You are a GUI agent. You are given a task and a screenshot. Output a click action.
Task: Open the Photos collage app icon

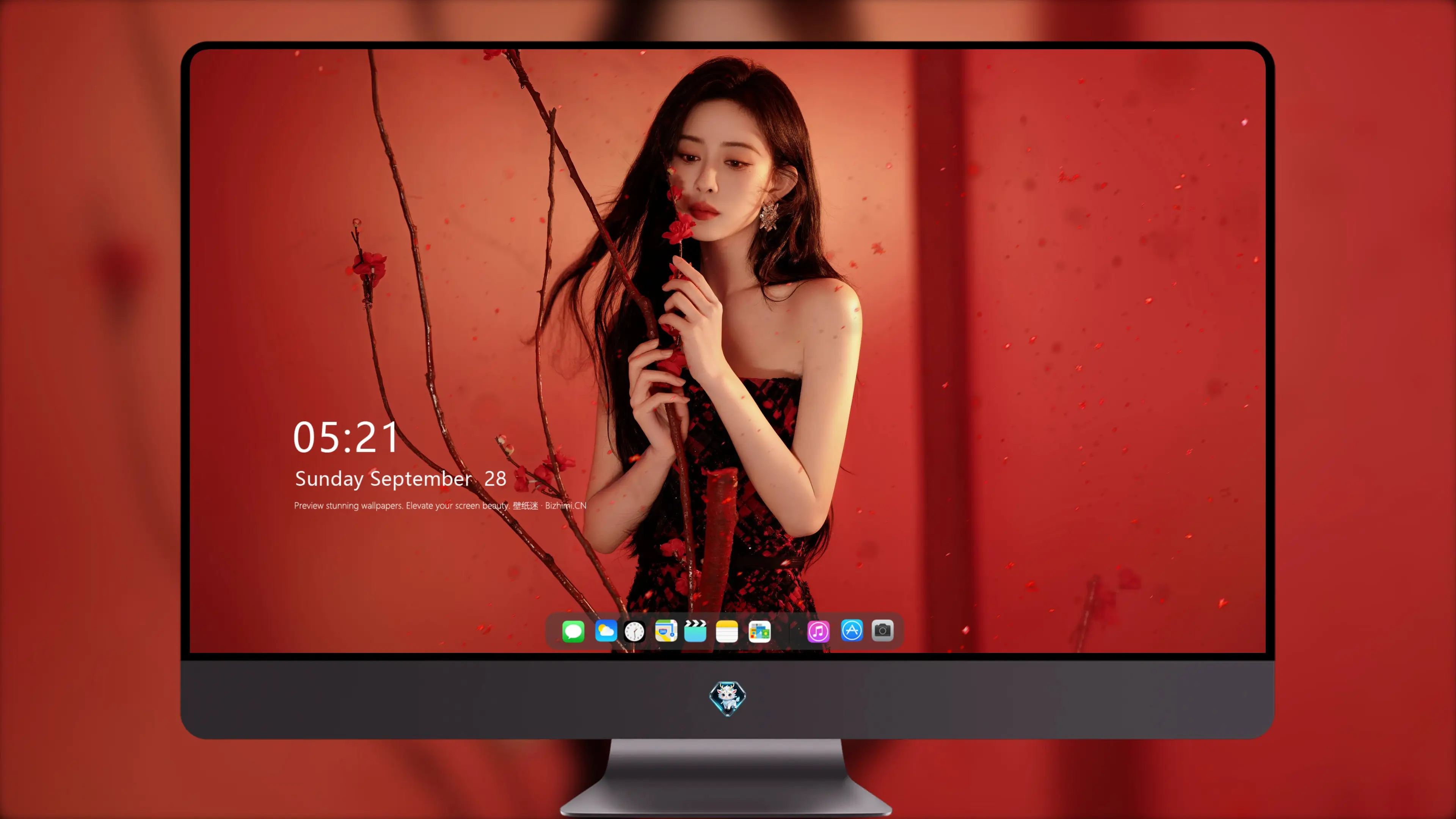click(x=759, y=631)
